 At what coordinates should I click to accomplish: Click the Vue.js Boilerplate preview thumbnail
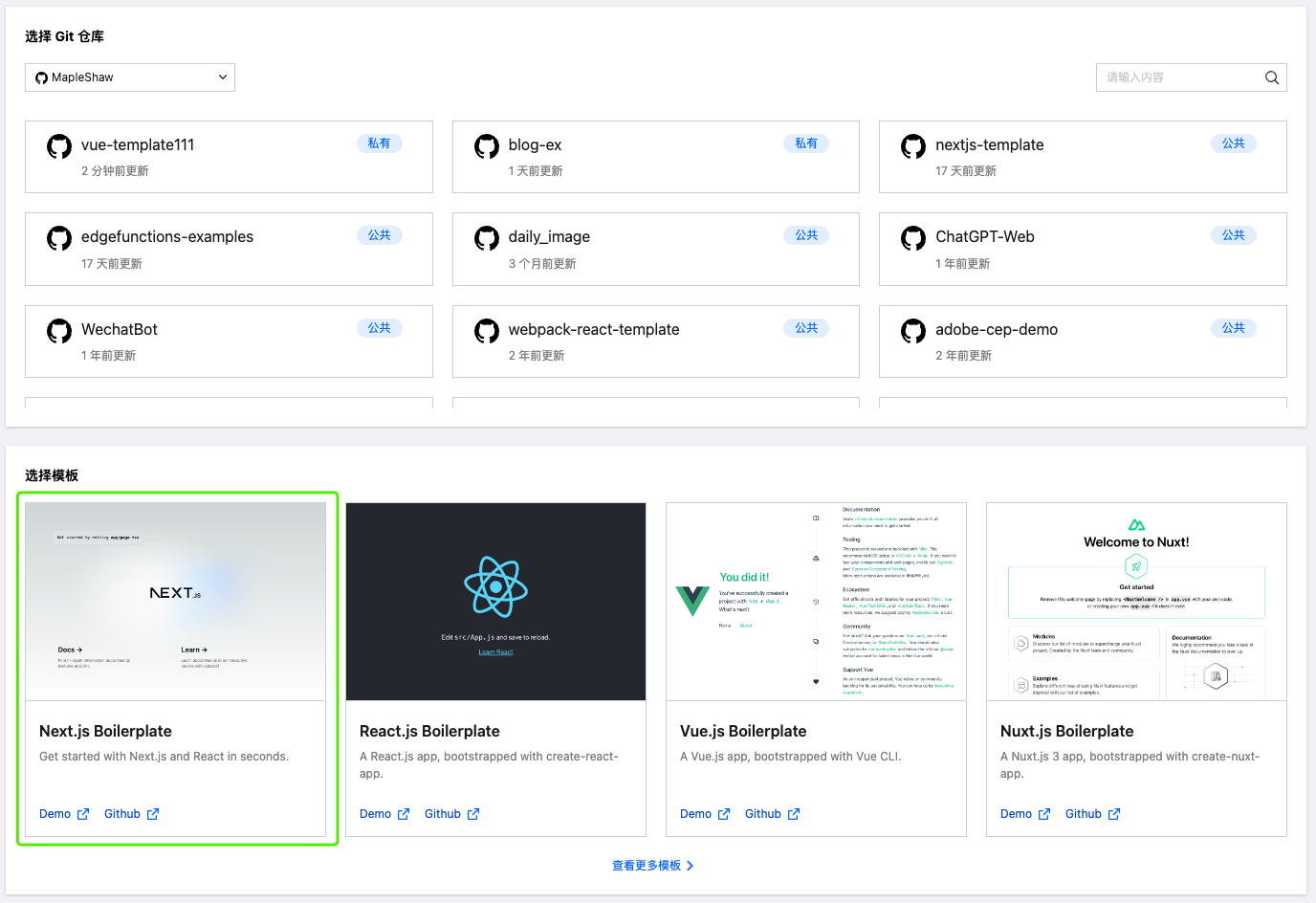pyautogui.click(x=816, y=602)
